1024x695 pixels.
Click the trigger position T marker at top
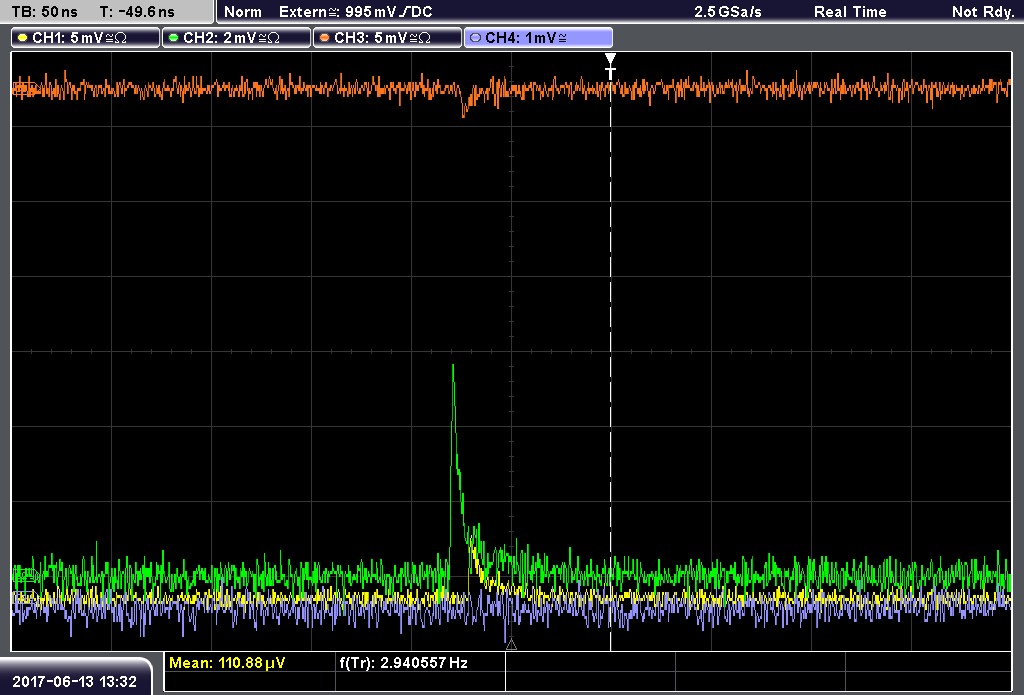[x=610, y=67]
